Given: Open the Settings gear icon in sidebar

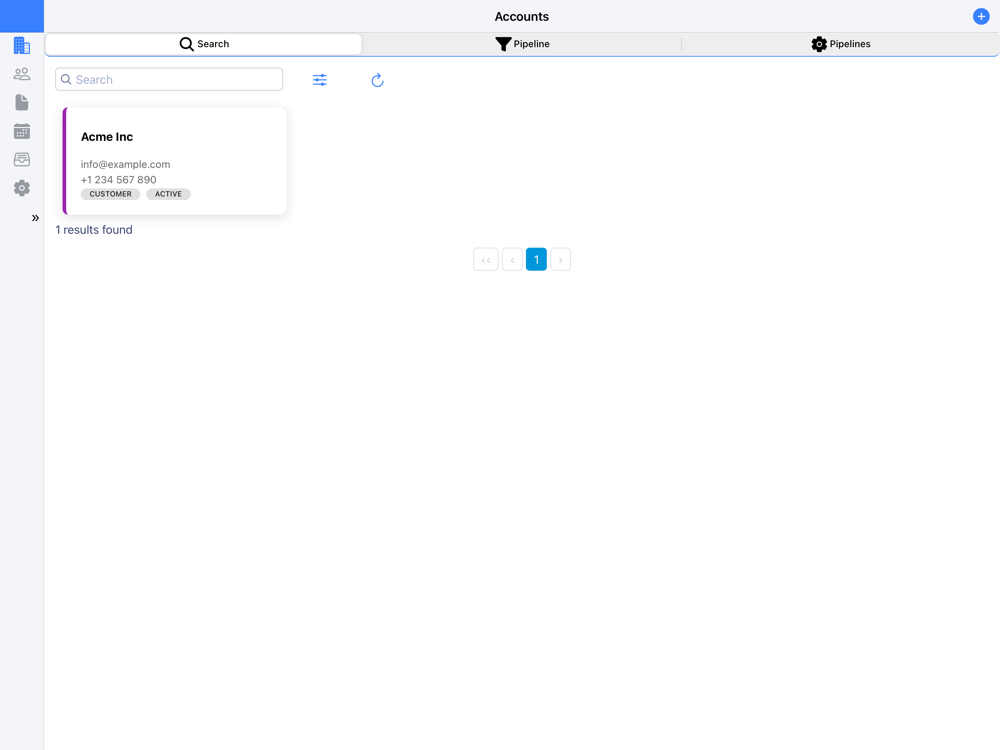Looking at the screenshot, I should pyautogui.click(x=22, y=188).
